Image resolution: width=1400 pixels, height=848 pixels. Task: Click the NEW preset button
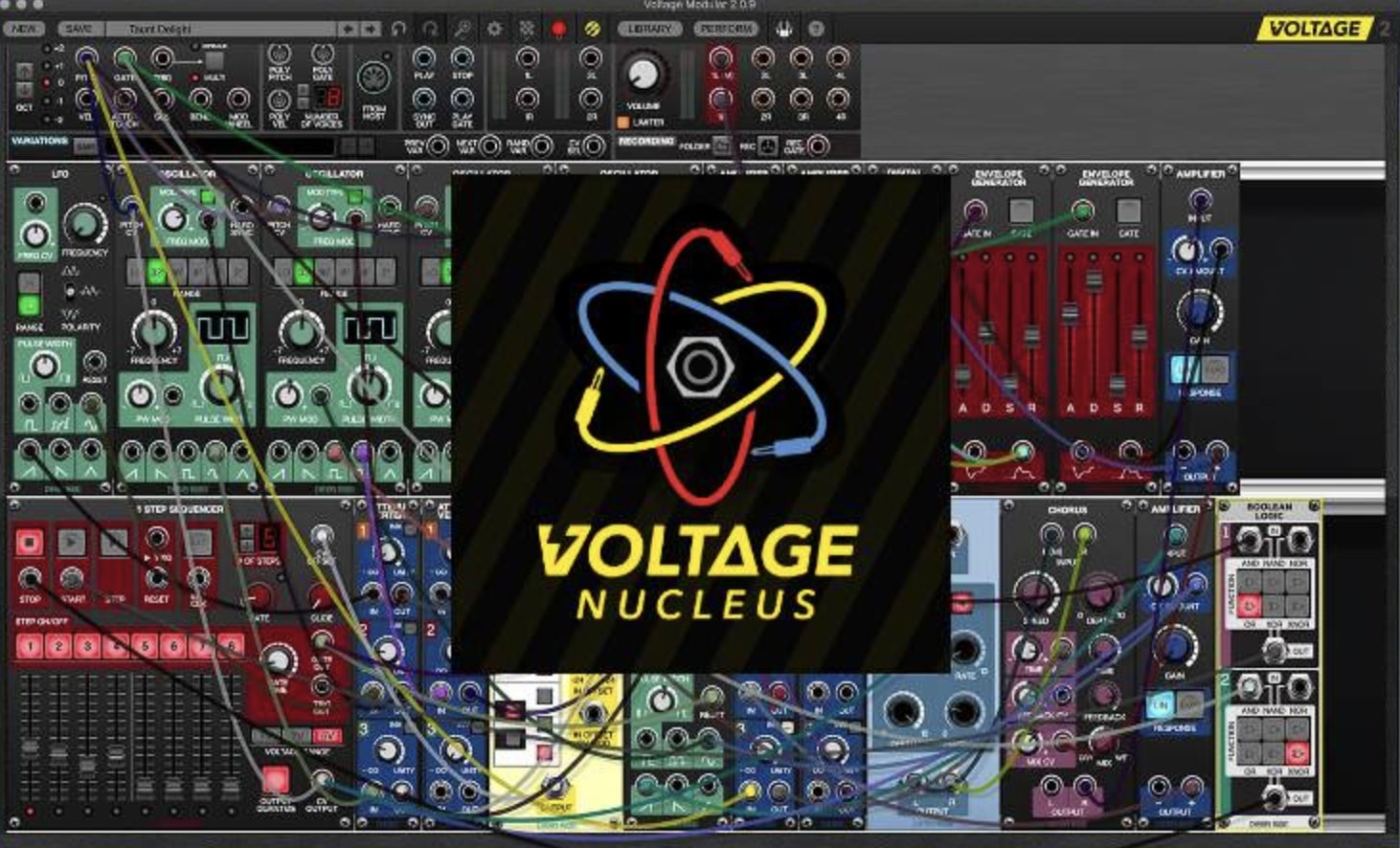(x=23, y=29)
